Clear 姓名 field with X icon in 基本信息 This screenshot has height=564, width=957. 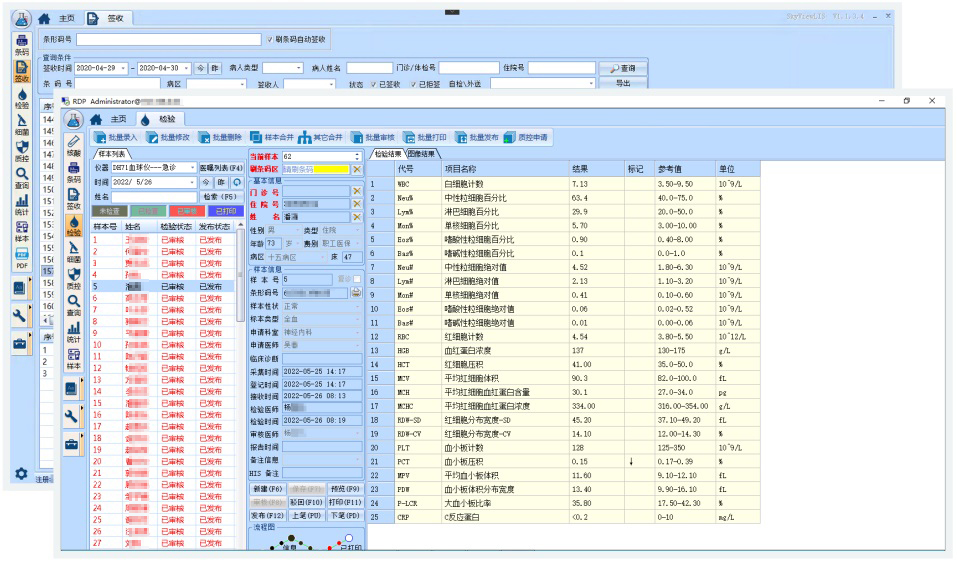[x=357, y=217]
